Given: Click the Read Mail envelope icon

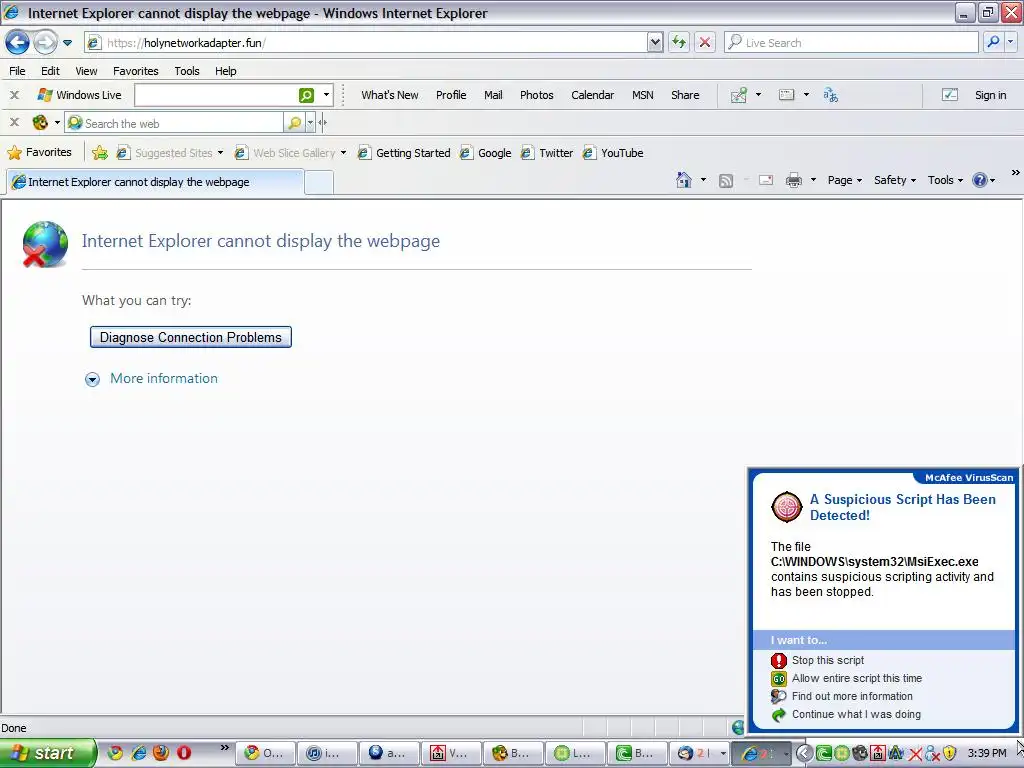Looking at the screenshot, I should pos(766,180).
